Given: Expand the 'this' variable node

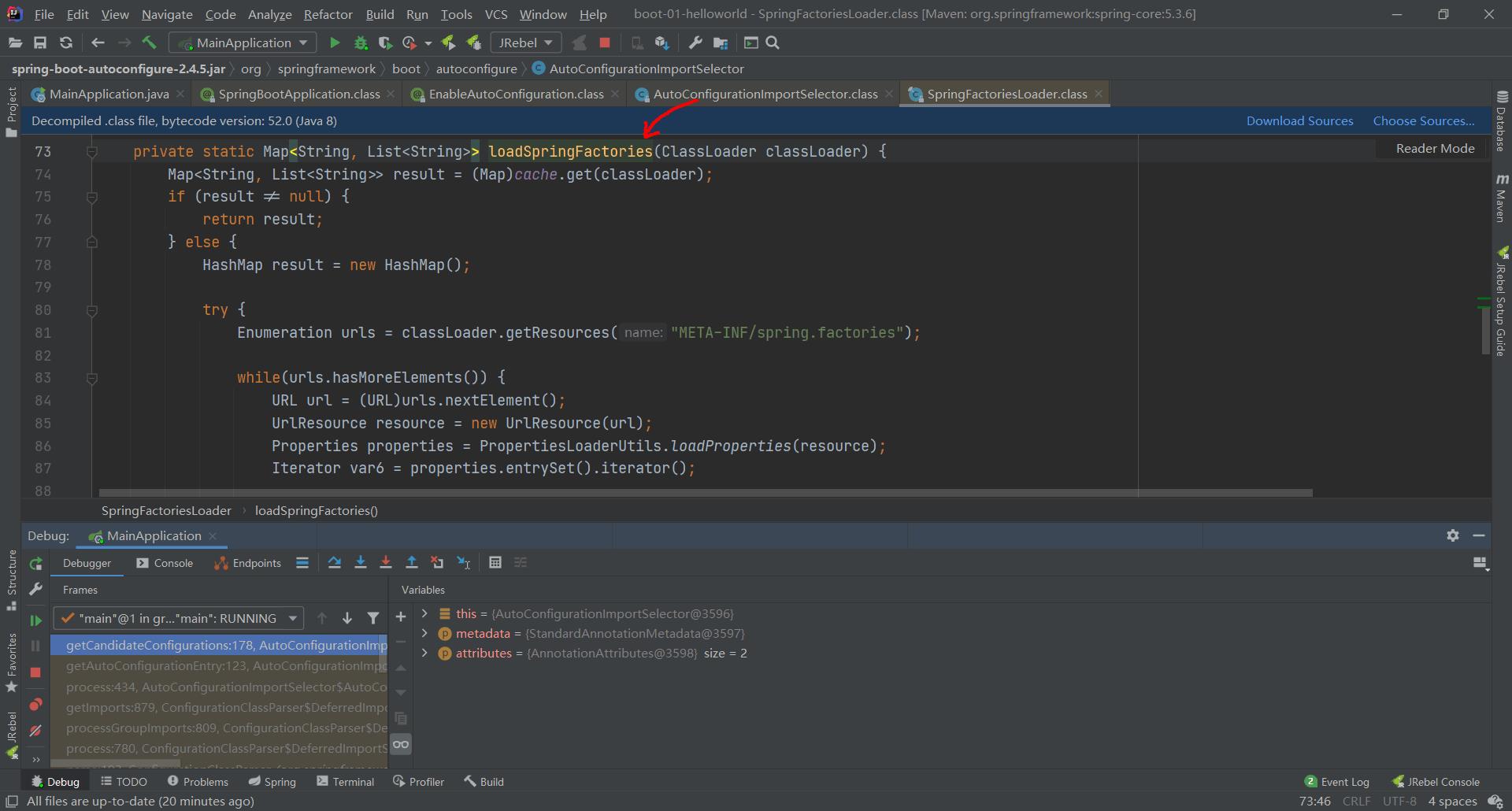Looking at the screenshot, I should coord(424,613).
